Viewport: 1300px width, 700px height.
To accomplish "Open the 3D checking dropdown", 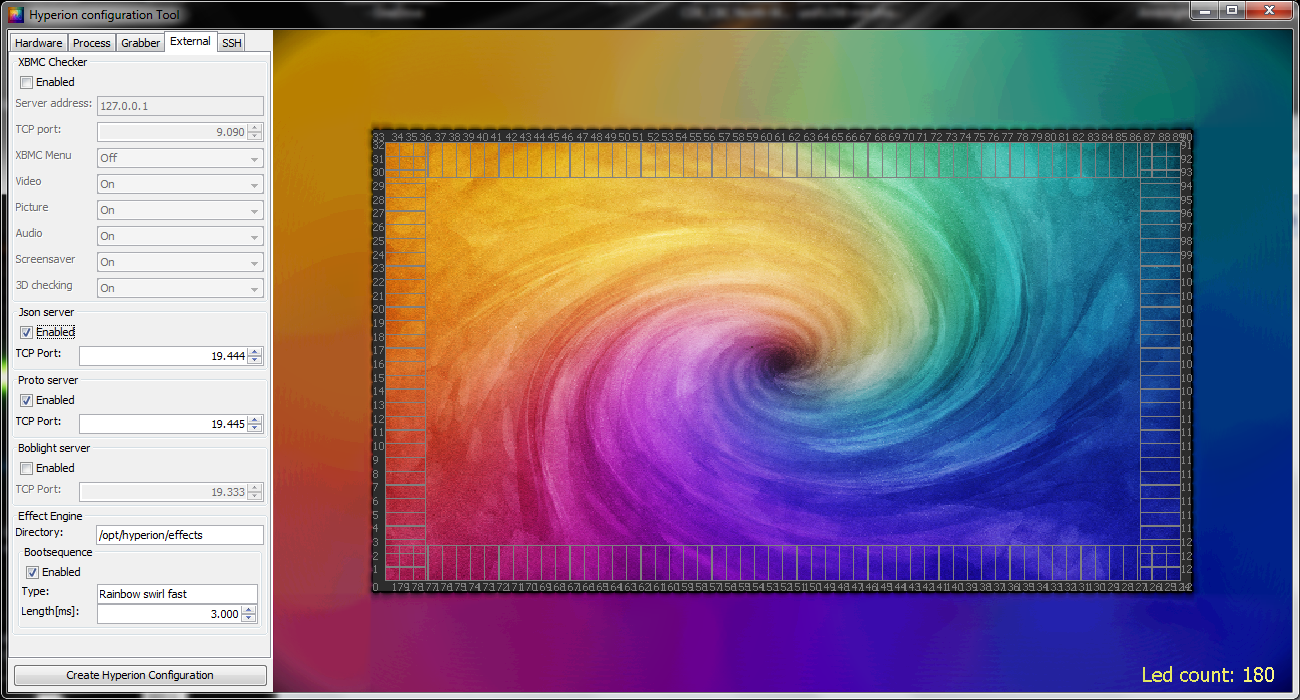I will click(x=180, y=288).
